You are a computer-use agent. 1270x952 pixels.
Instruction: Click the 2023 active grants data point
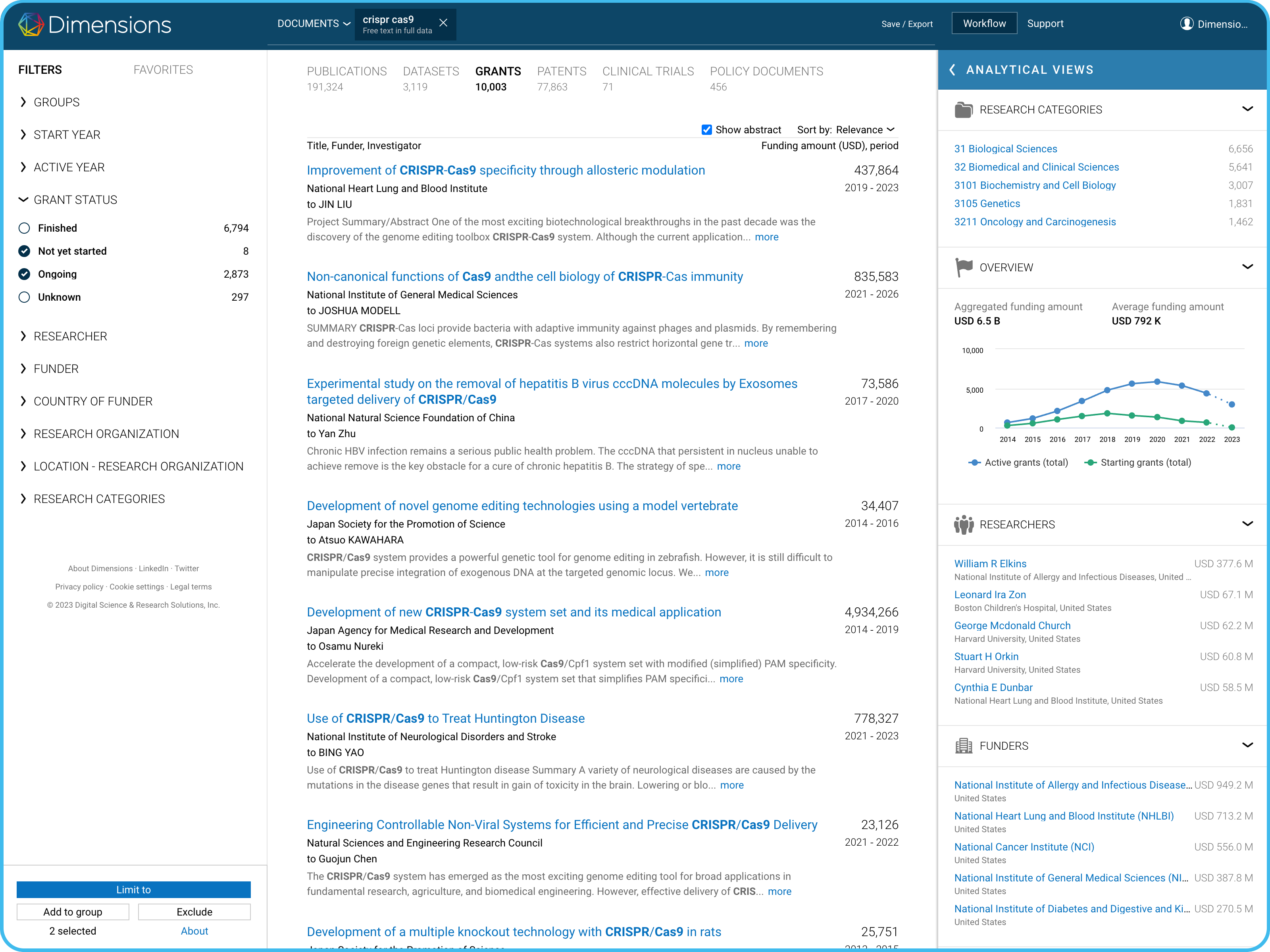tap(1232, 405)
